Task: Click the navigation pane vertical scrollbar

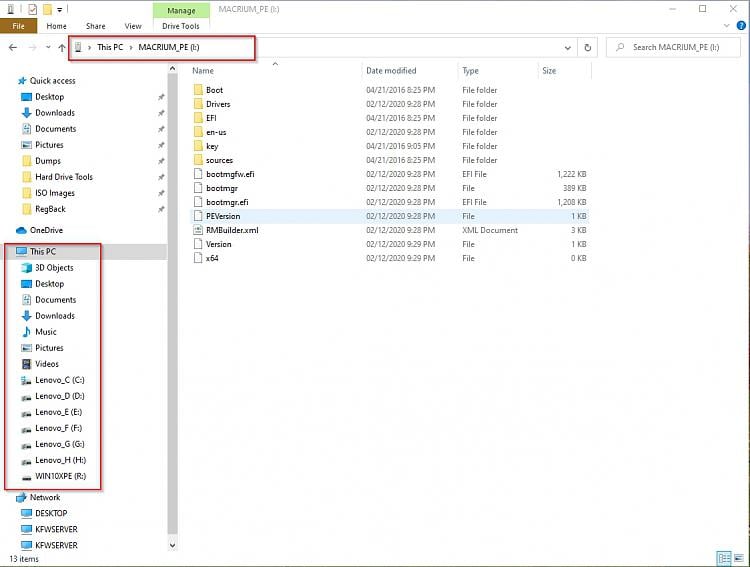Action: 173,300
